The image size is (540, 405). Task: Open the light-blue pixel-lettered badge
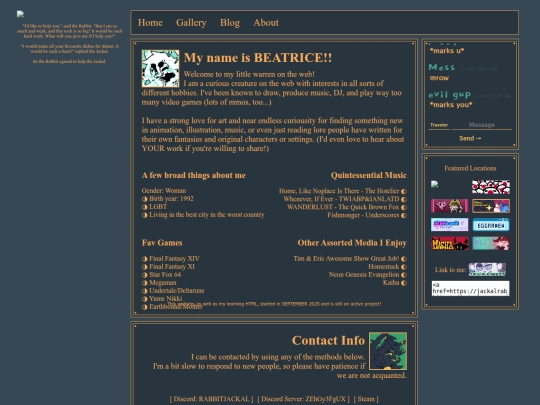coord(491,225)
